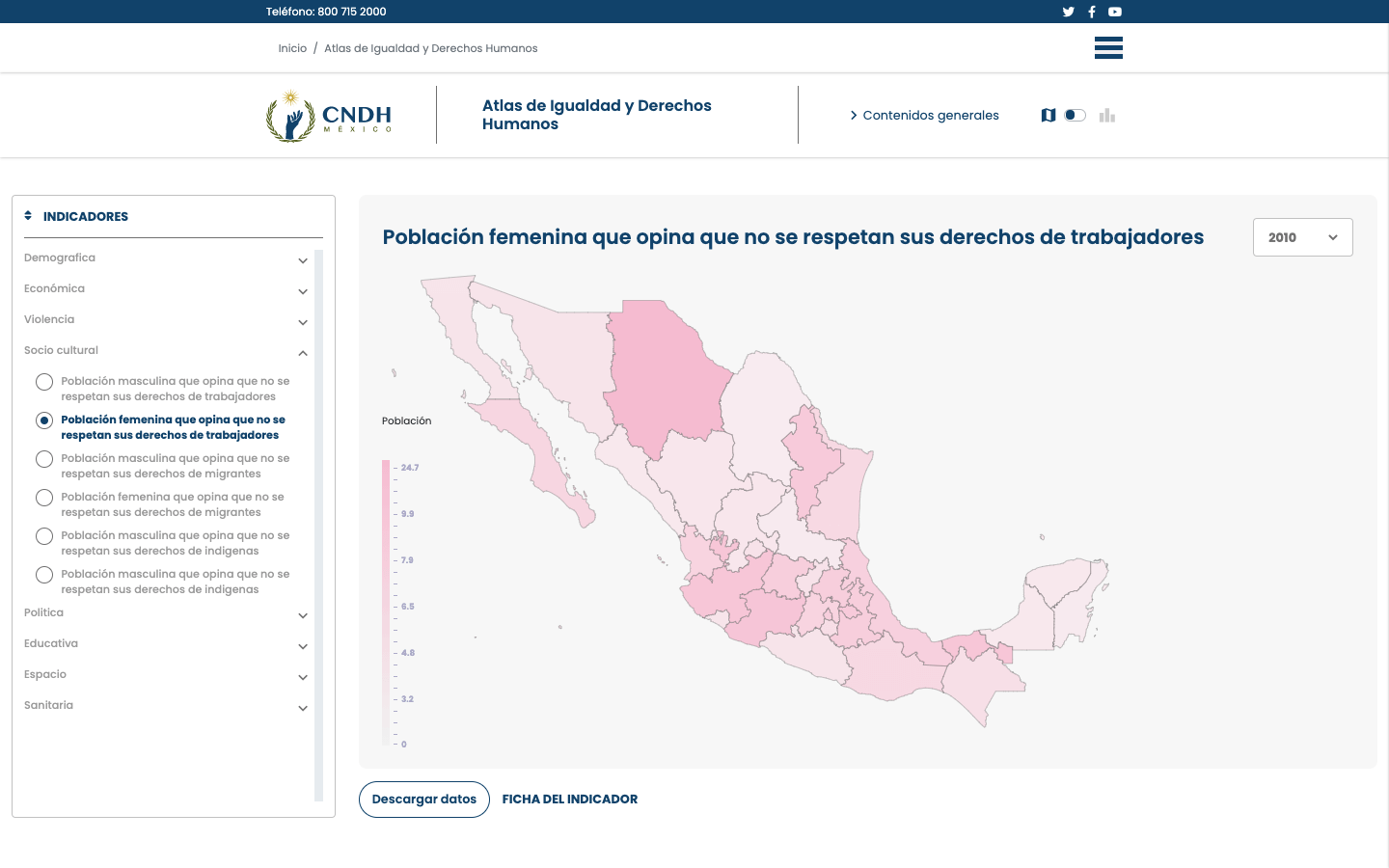Viewport: 1389px width, 868px height.
Task: Go to Inicio breadcrumb link
Action: pyautogui.click(x=292, y=48)
